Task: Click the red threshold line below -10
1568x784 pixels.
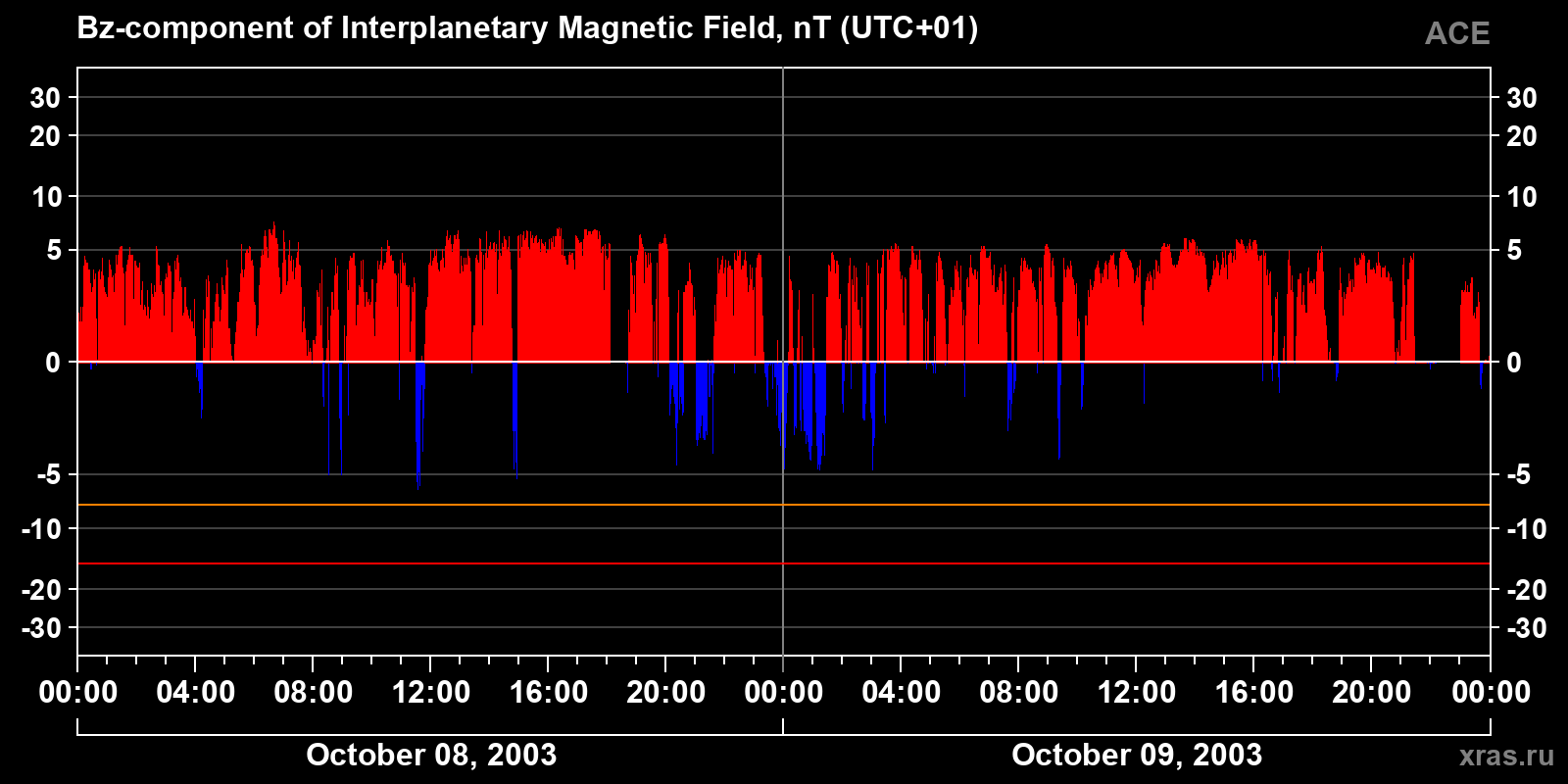Action: [784, 563]
